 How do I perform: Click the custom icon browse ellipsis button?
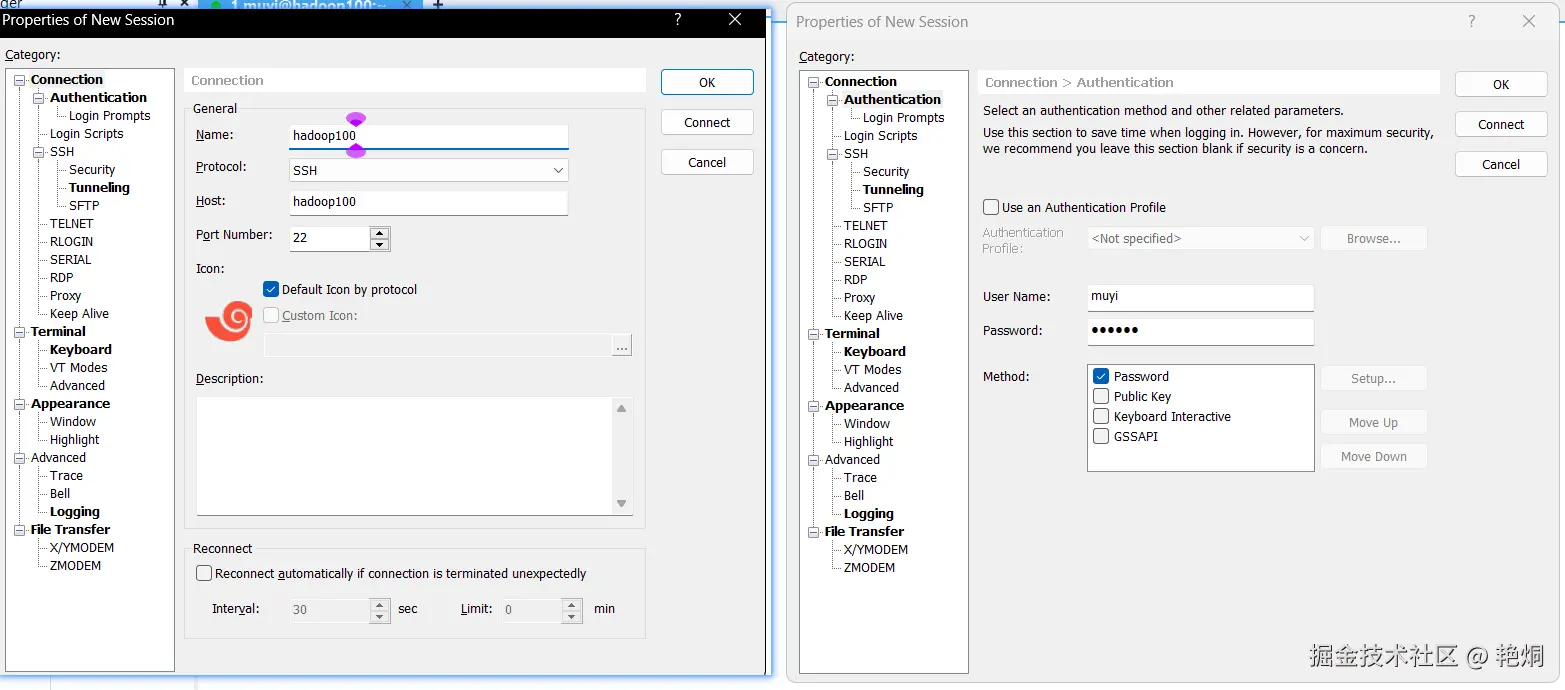622,346
